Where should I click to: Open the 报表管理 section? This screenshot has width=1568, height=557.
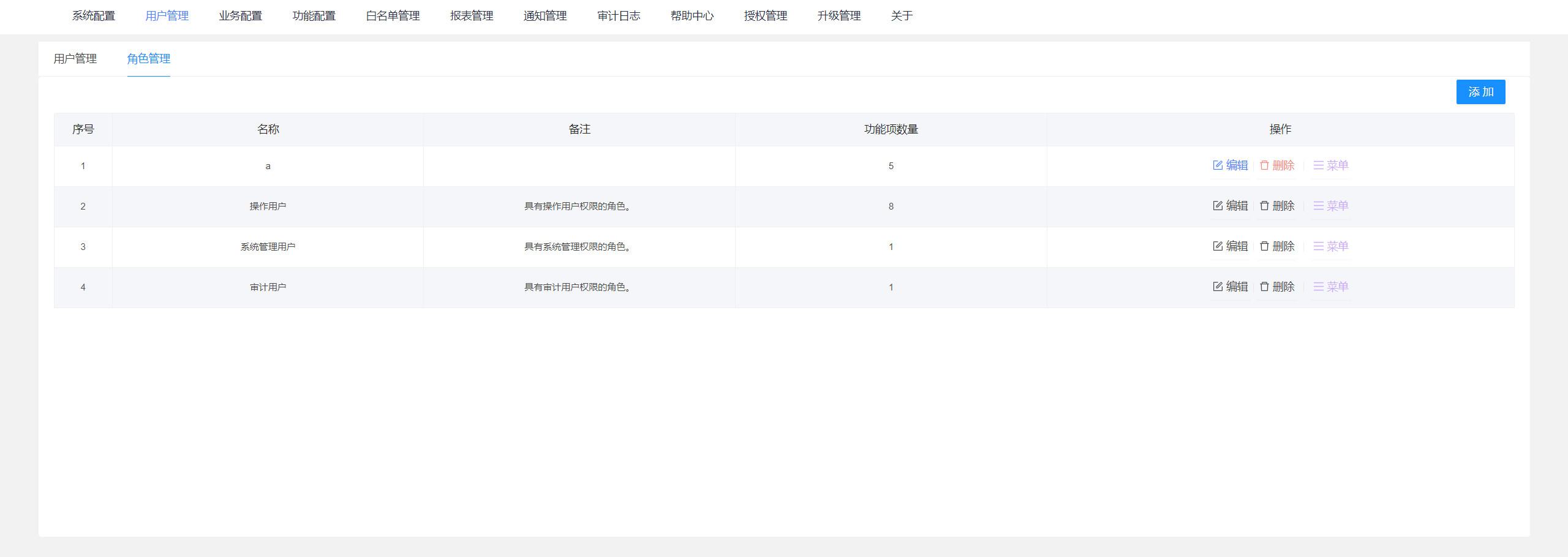click(x=472, y=16)
